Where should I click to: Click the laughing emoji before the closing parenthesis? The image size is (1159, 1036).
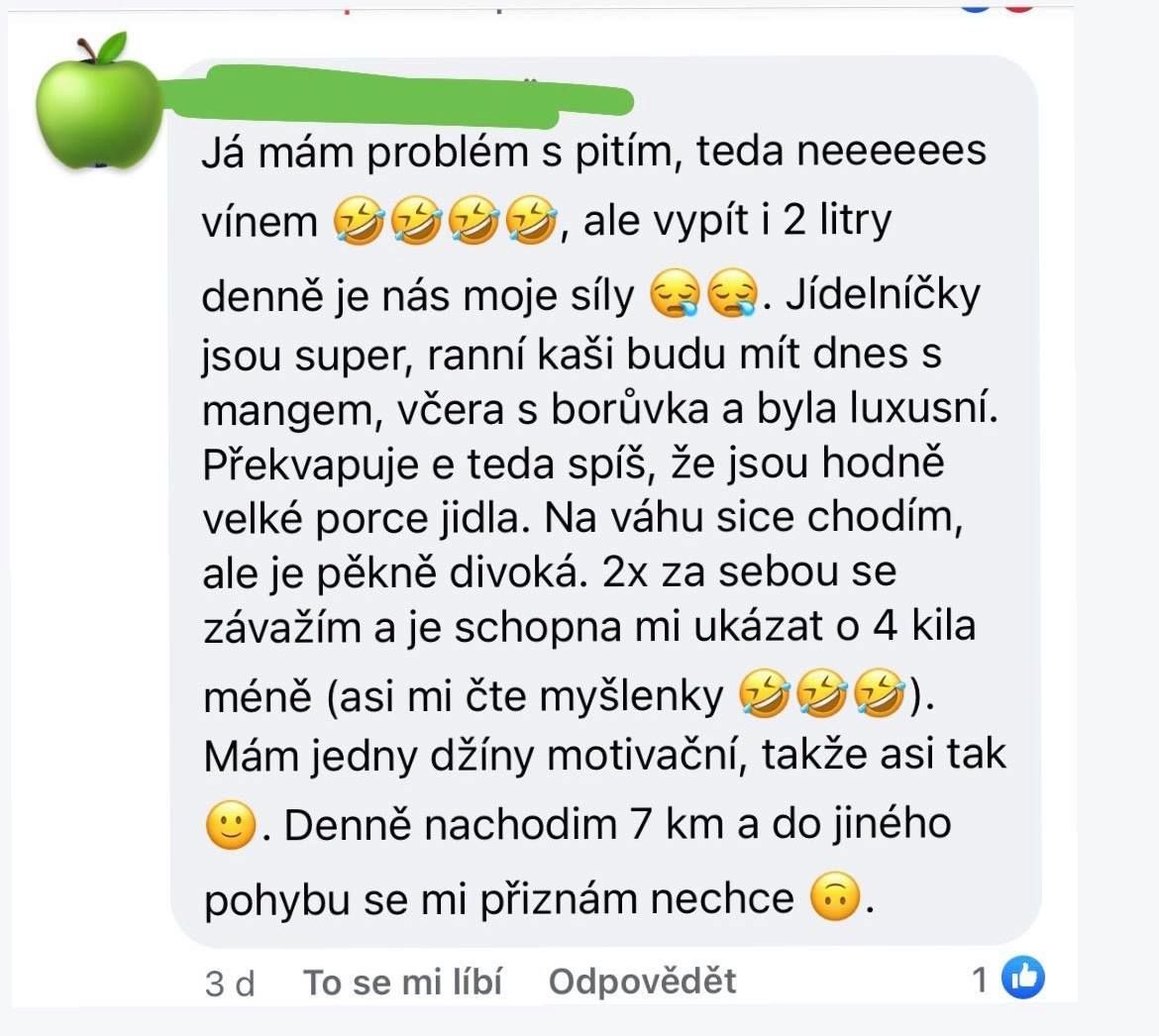coord(880,693)
